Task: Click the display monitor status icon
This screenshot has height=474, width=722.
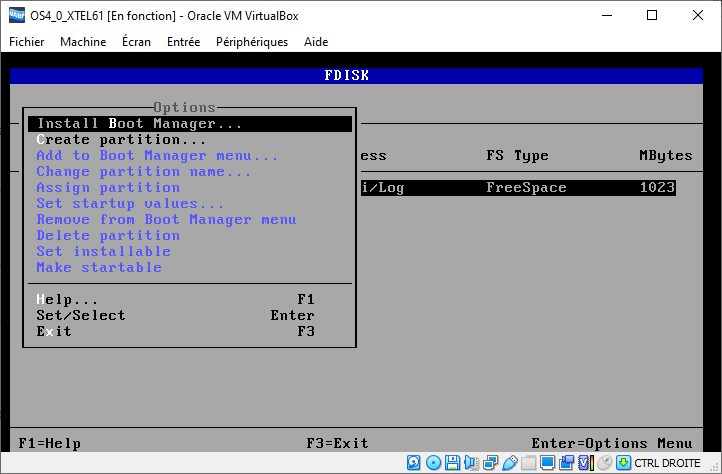Action: (x=548, y=463)
